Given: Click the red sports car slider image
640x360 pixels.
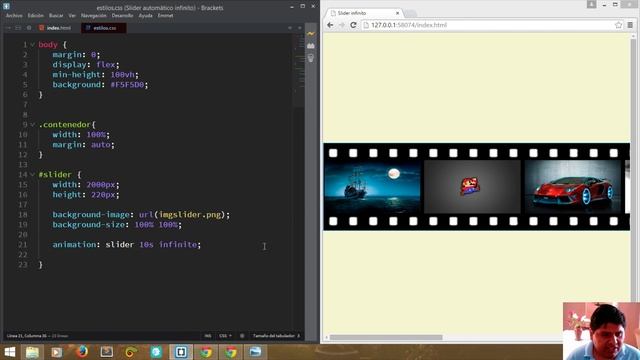Looking at the screenshot, I should pyautogui.click(x=573, y=187).
